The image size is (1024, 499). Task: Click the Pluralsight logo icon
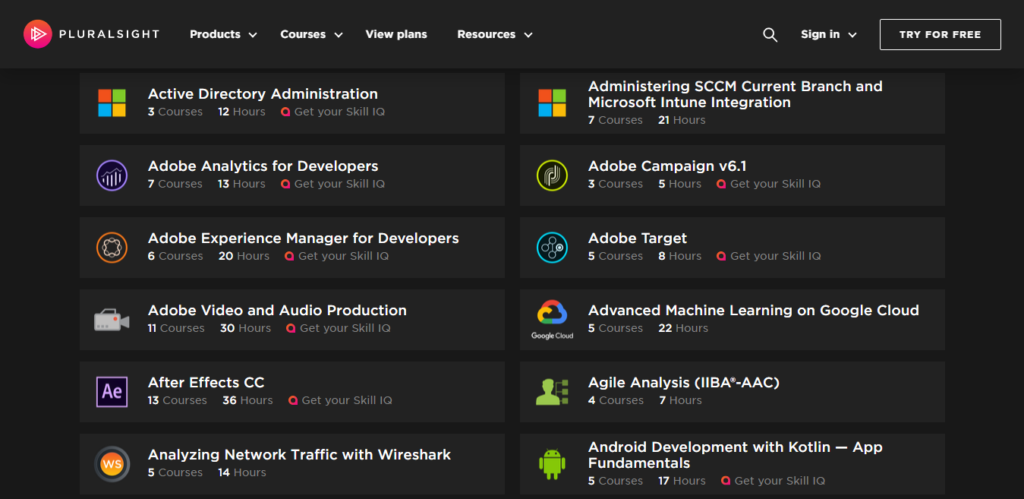coord(37,34)
